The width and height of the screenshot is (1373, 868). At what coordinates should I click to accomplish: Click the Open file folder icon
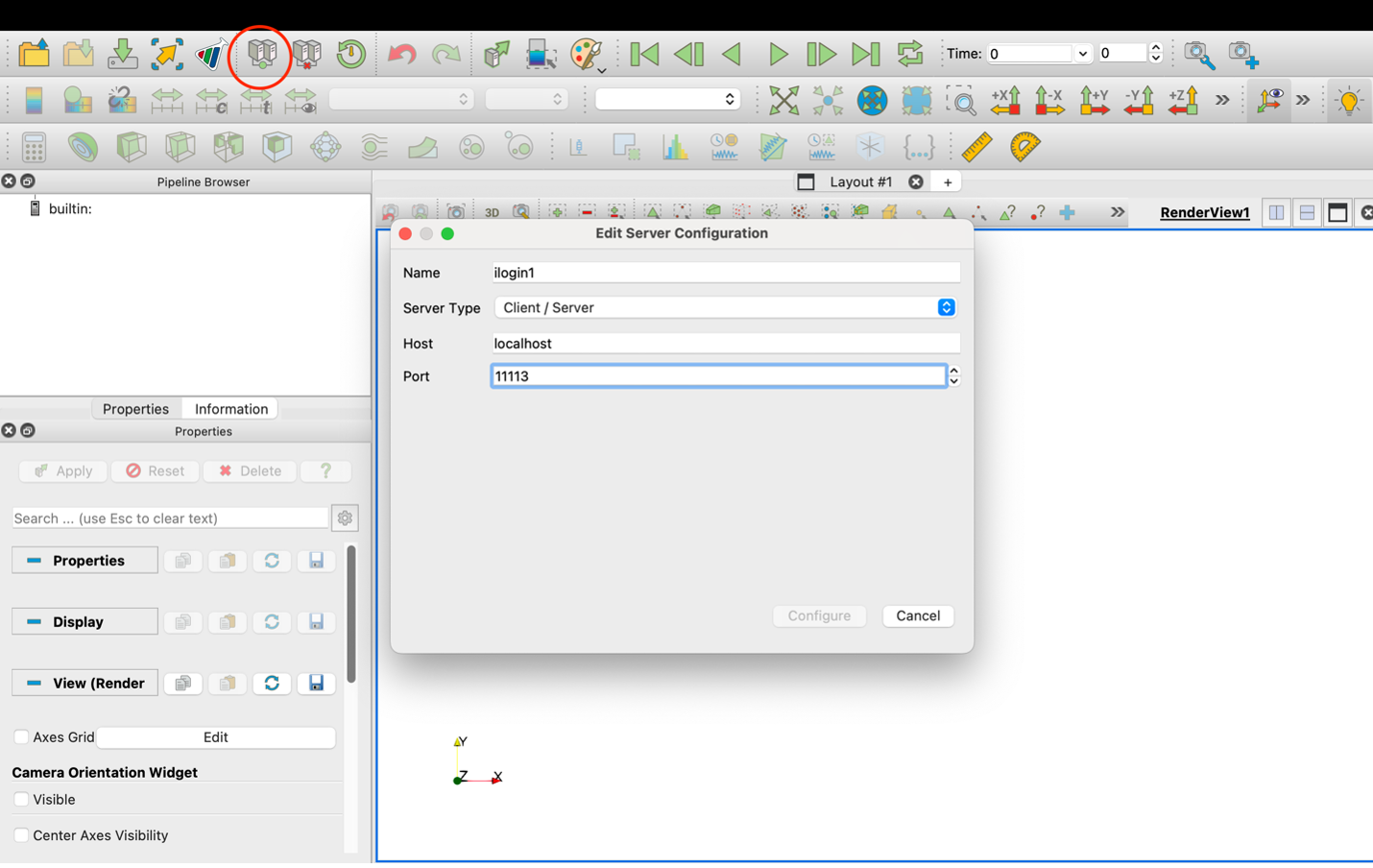pyautogui.click(x=35, y=54)
